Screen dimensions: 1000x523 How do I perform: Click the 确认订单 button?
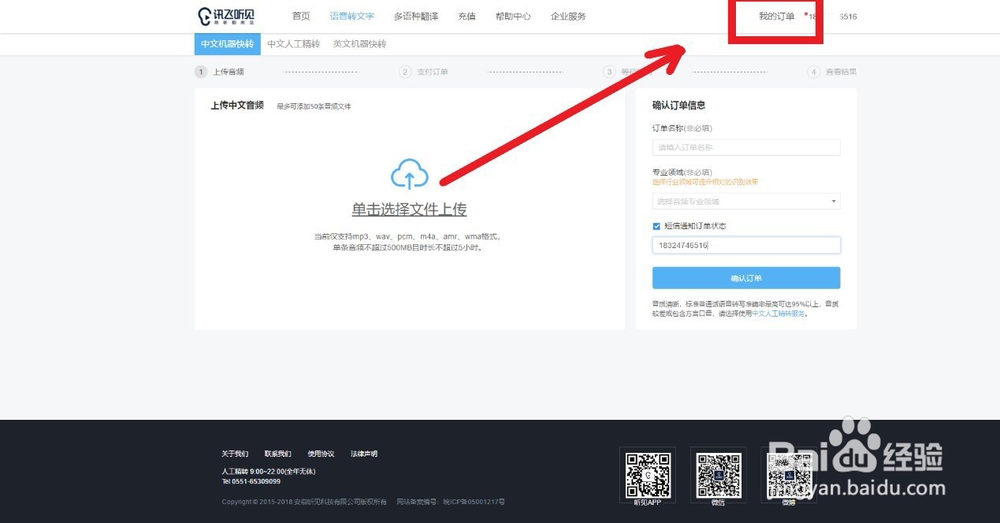746,278
